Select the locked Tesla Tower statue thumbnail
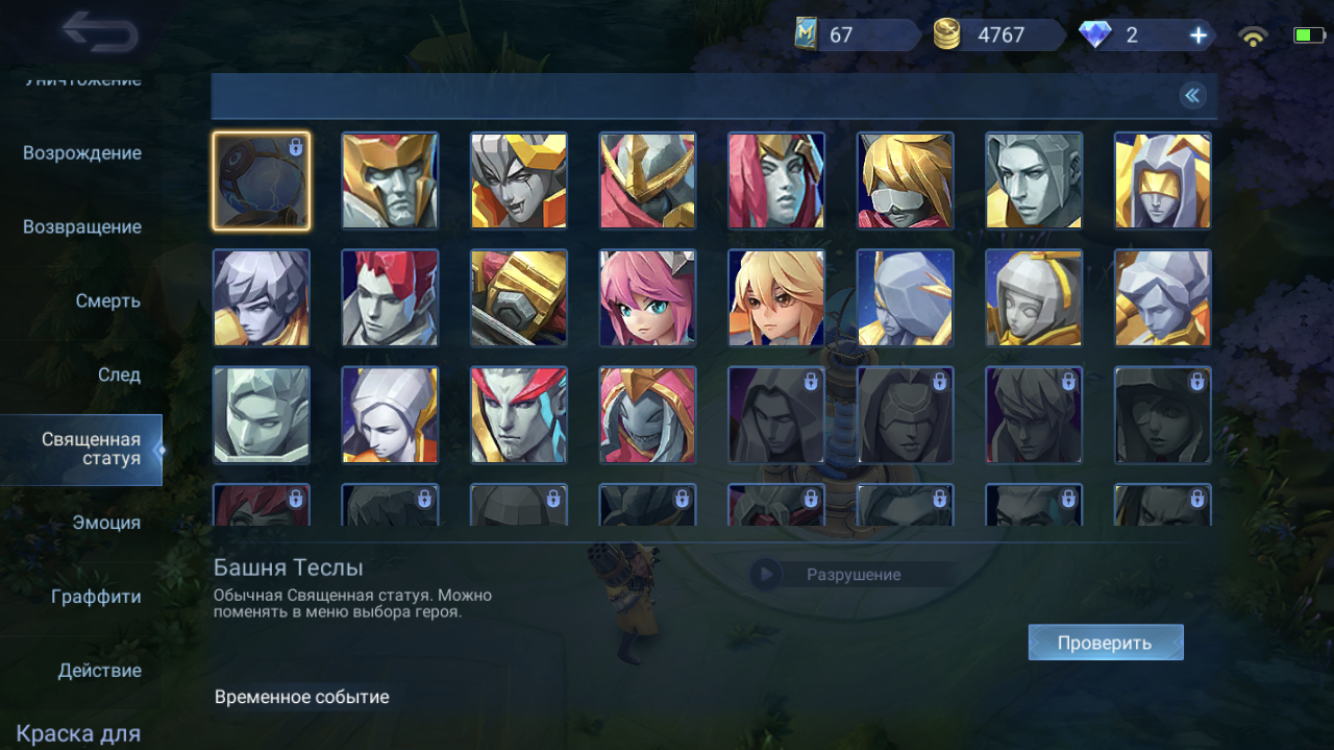The image size is (1334, 750). tap(261, 181)
